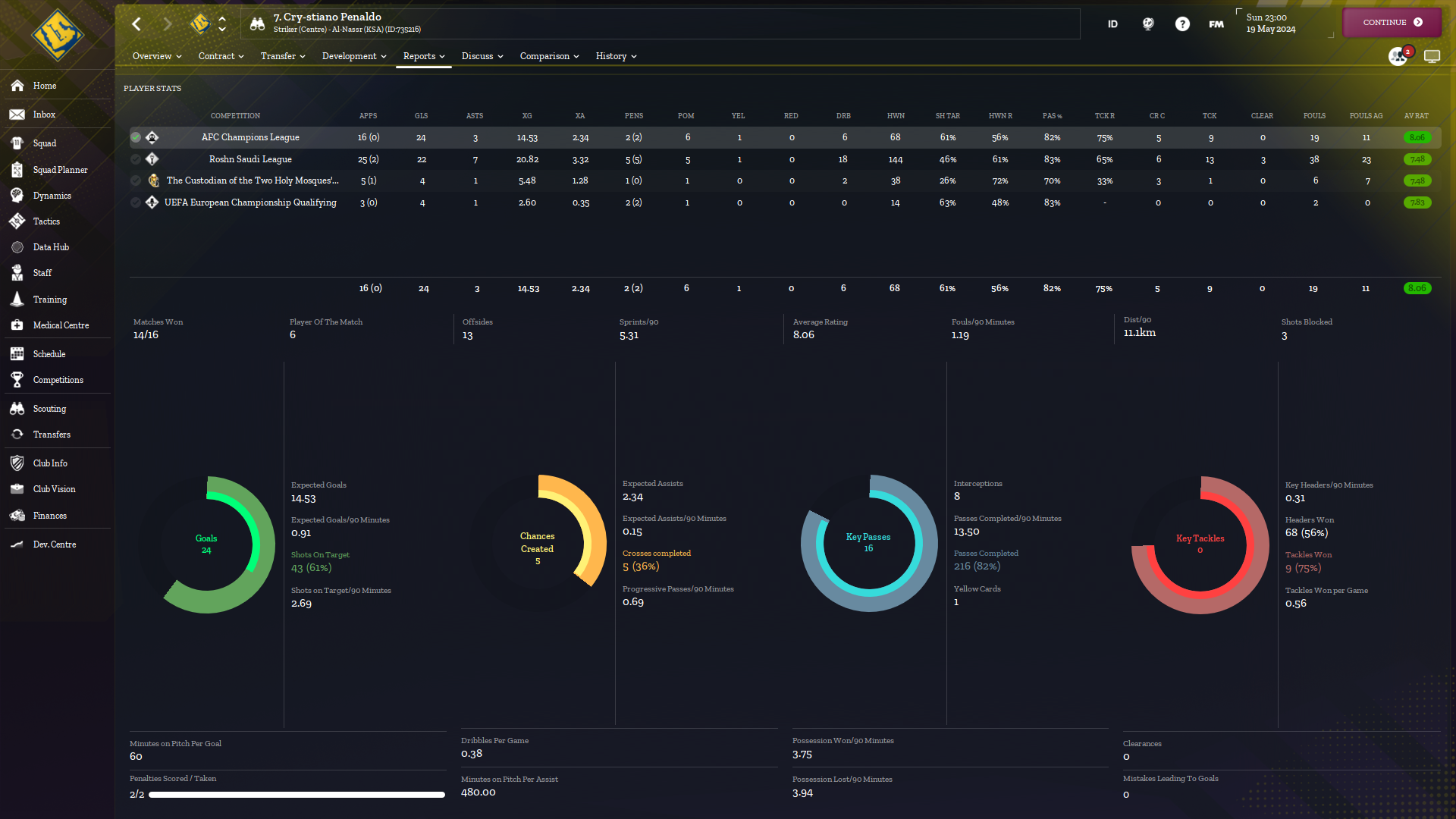Open Schedule calendar icon
The image size is (1456, 819).
(x=17, y=354)
